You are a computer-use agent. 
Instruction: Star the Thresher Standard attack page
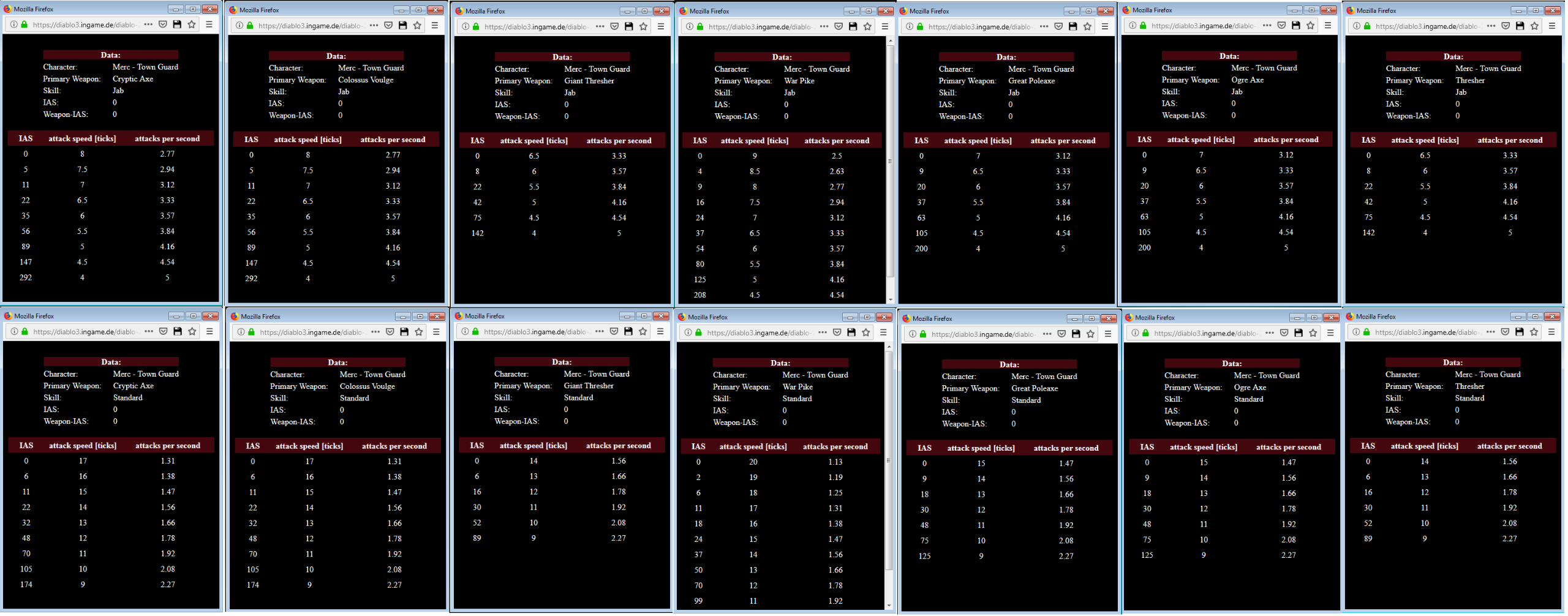pyautogui.click(x=1534, y=332)
